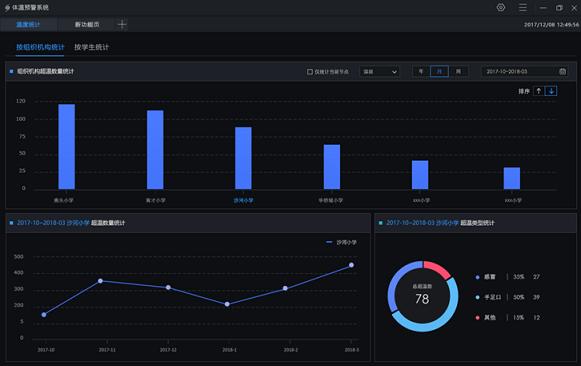
Task: Click the bar chart panel heading
Action: 45,71
